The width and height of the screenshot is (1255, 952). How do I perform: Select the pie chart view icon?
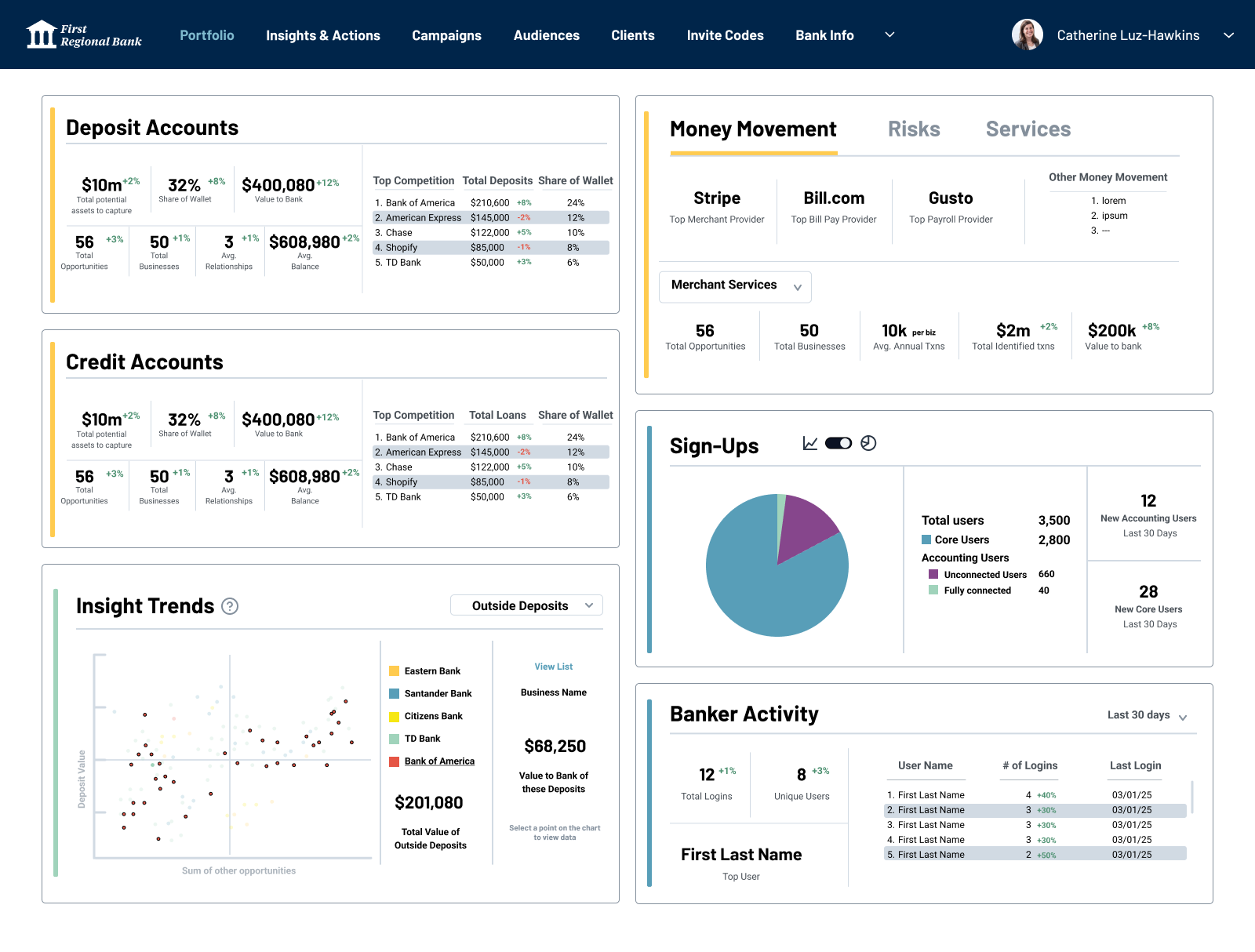point(868,443)
